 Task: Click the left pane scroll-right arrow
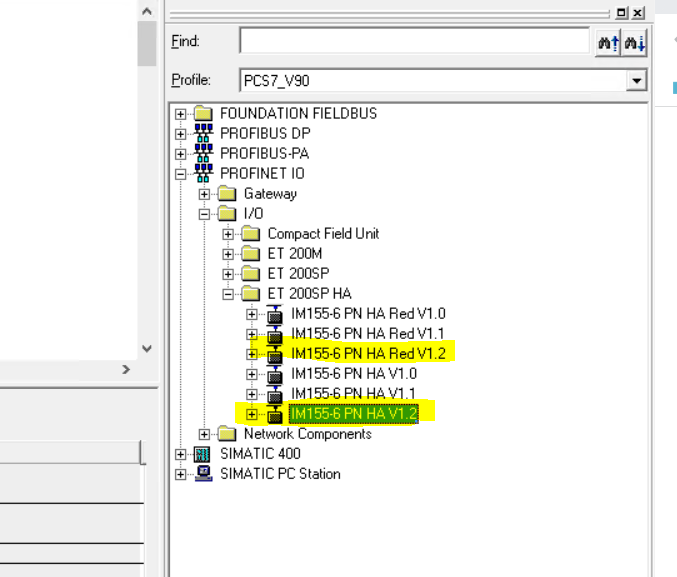(126, 370)
